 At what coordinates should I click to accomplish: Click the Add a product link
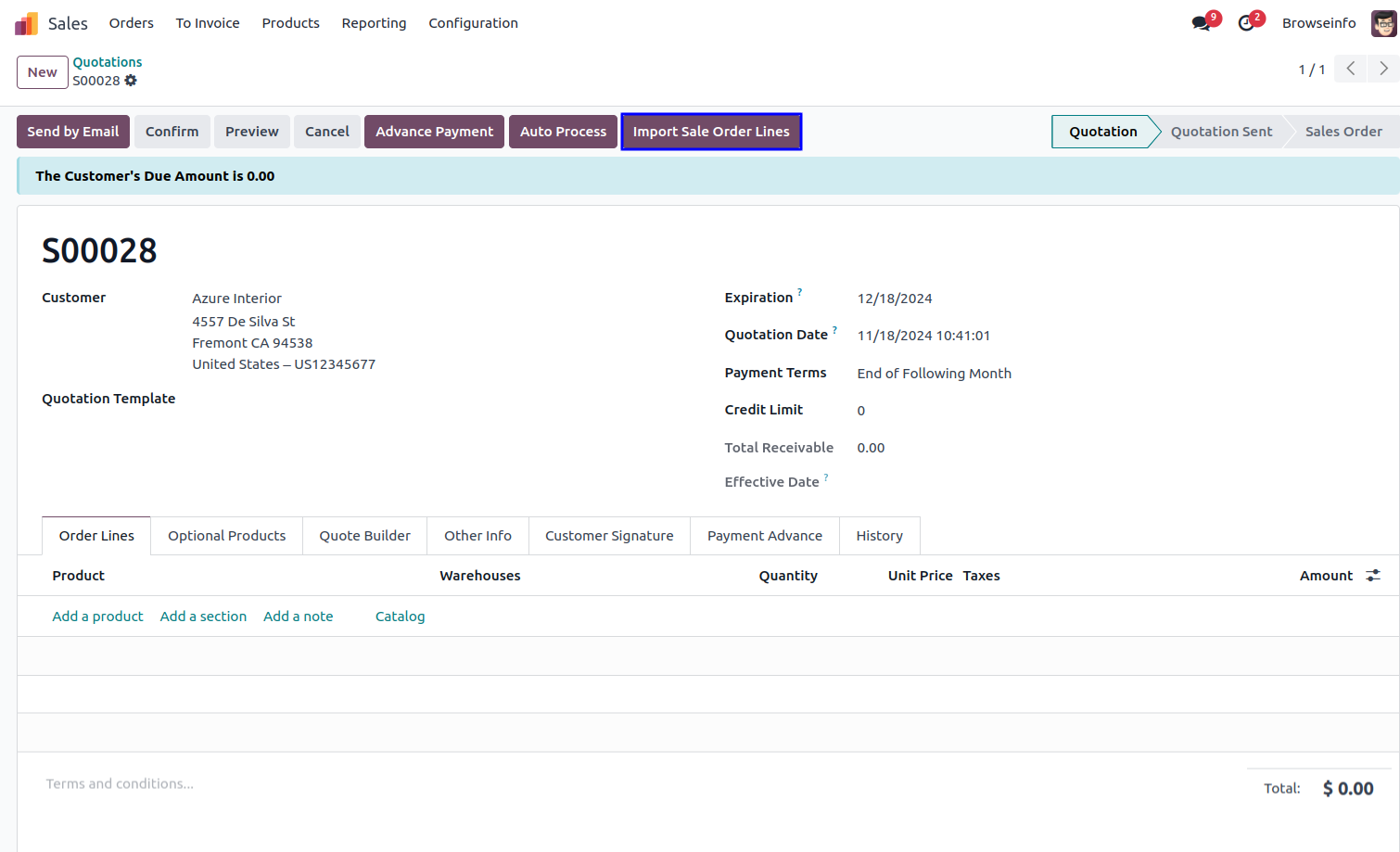(x=97, y=617)
